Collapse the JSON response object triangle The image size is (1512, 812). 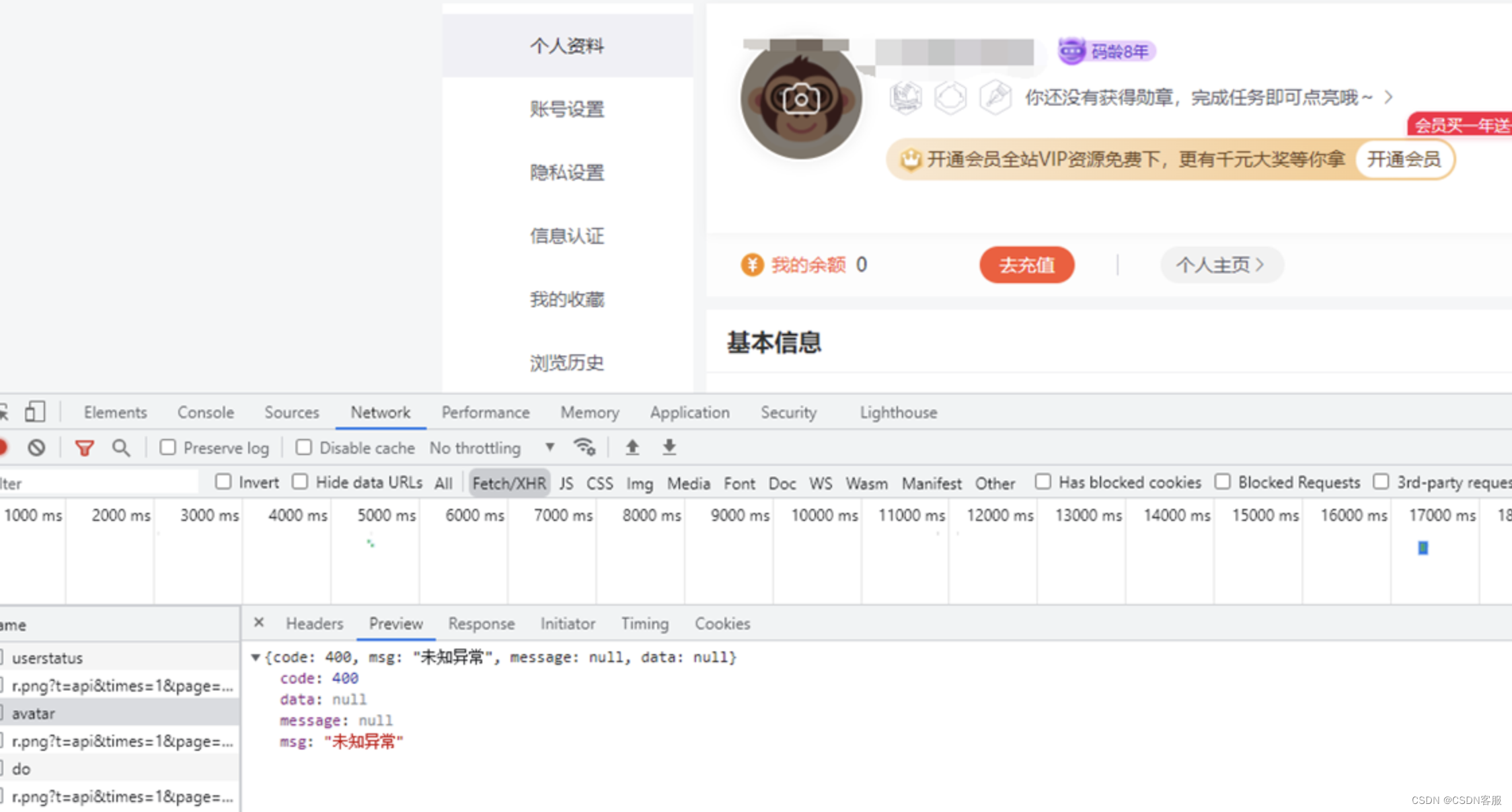coord(256,657)
